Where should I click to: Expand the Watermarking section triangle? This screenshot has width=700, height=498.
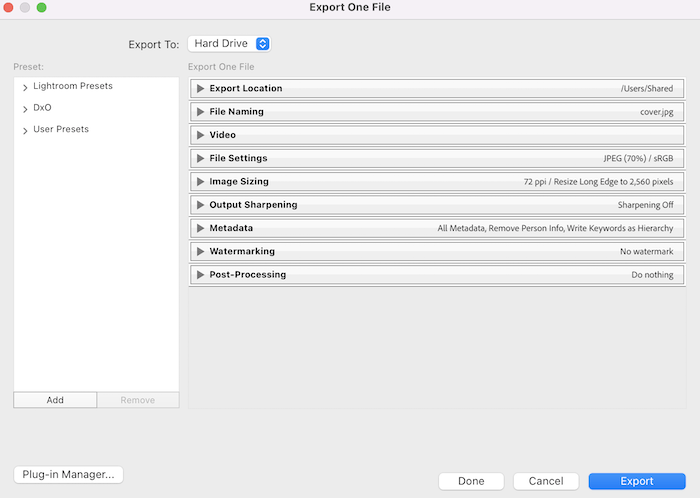200,251
